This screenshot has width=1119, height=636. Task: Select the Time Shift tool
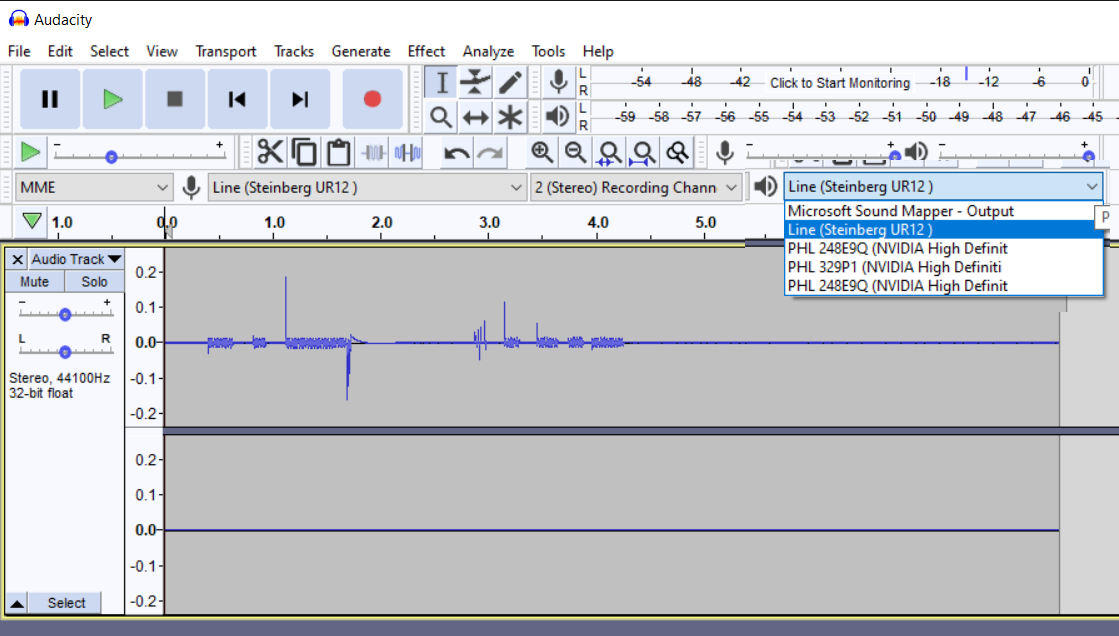475,116
